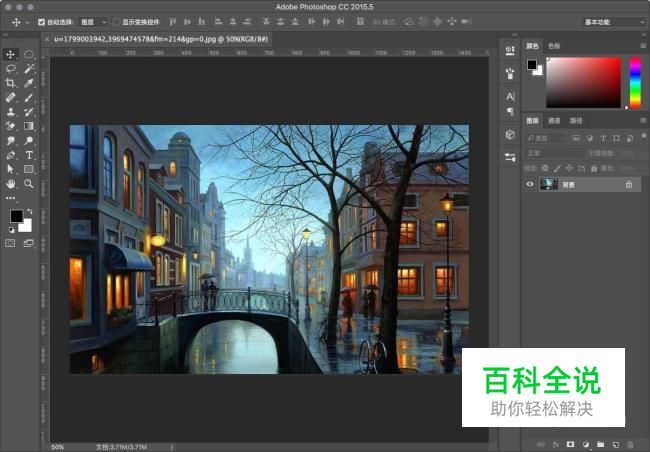Toggle layer filtering on/off switch
This screenshot has width=650, height=452.
click(643, 136)
